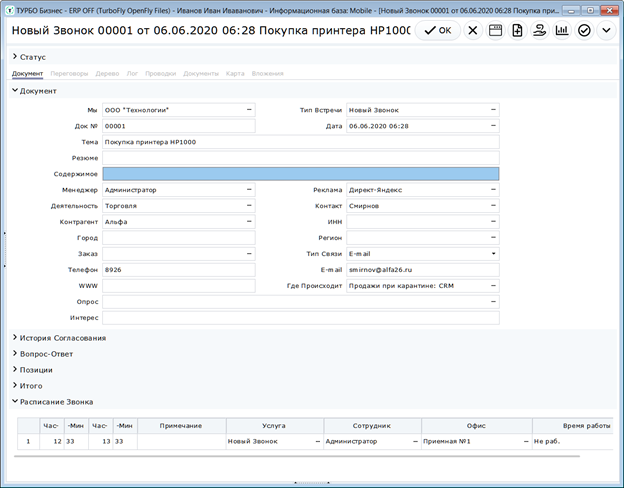The width and height of the screenshot is (624, 488).
Task: Click the Не раб. table cell
Action: coord(573,441)
